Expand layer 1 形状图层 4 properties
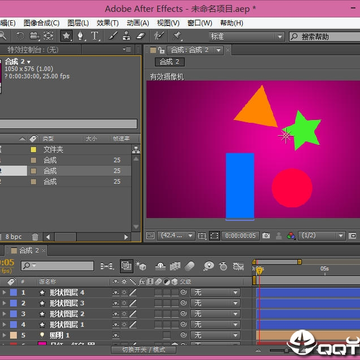The height and width of the screenshot is (360, 360). point(4,293)
